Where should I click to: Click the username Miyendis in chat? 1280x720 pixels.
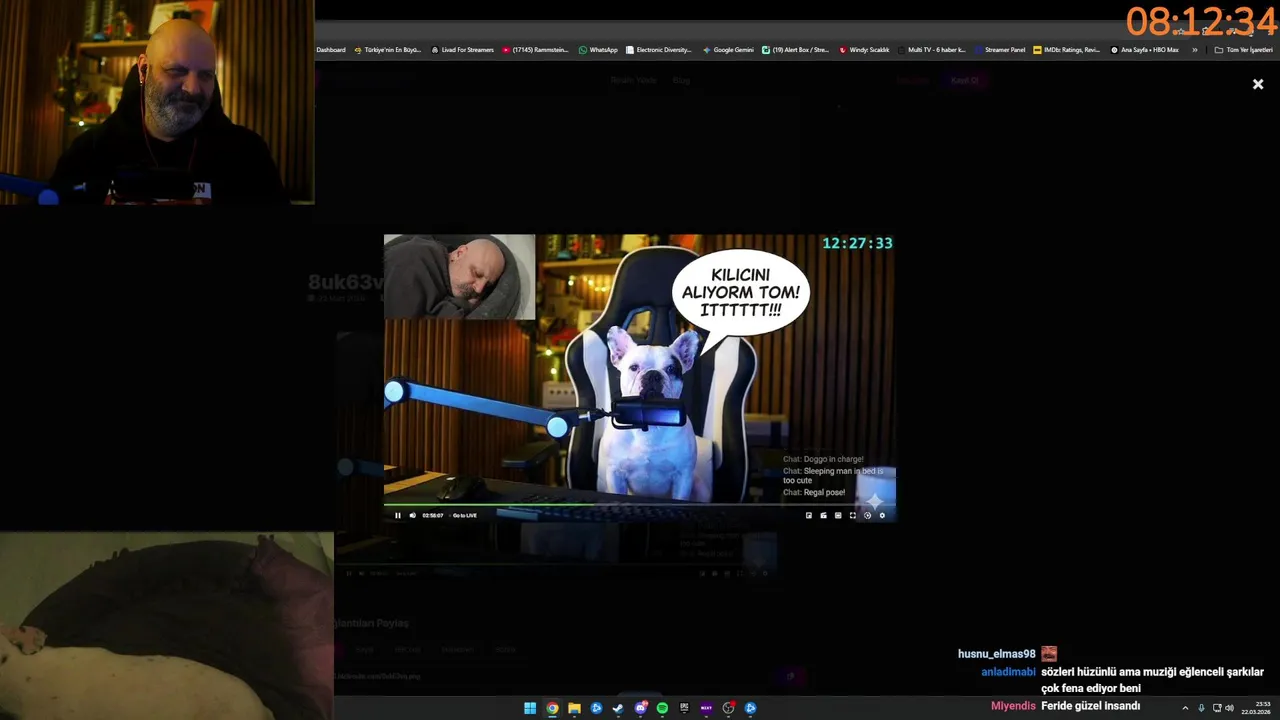[x=1013, y=706]
